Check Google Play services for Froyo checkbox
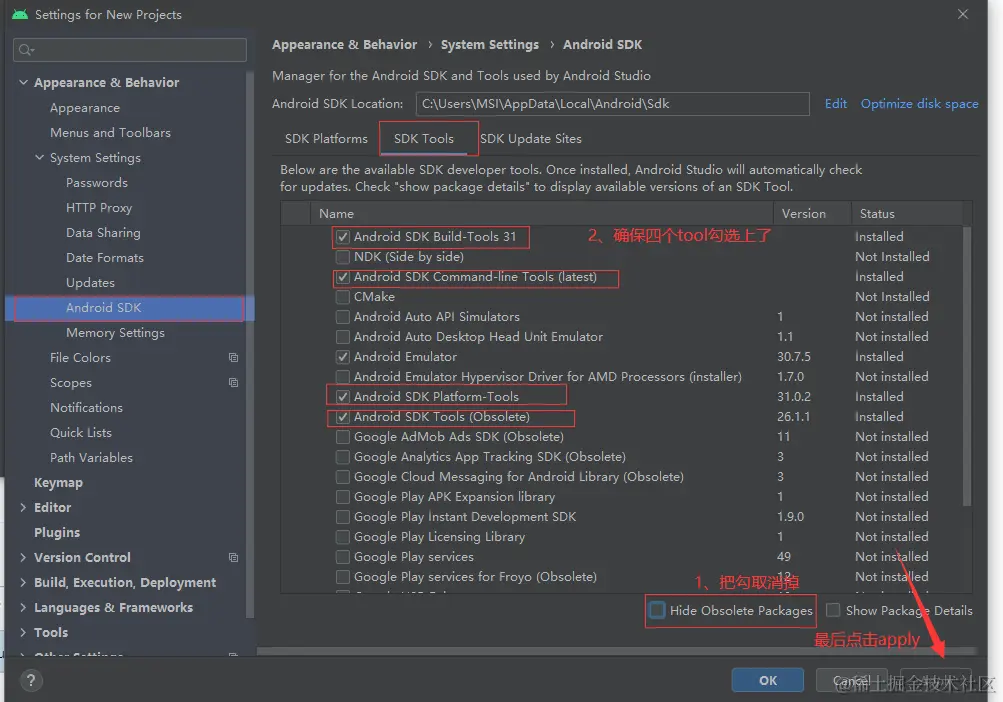The width and height of the screenshot is (1003, 702). [343, 577]
